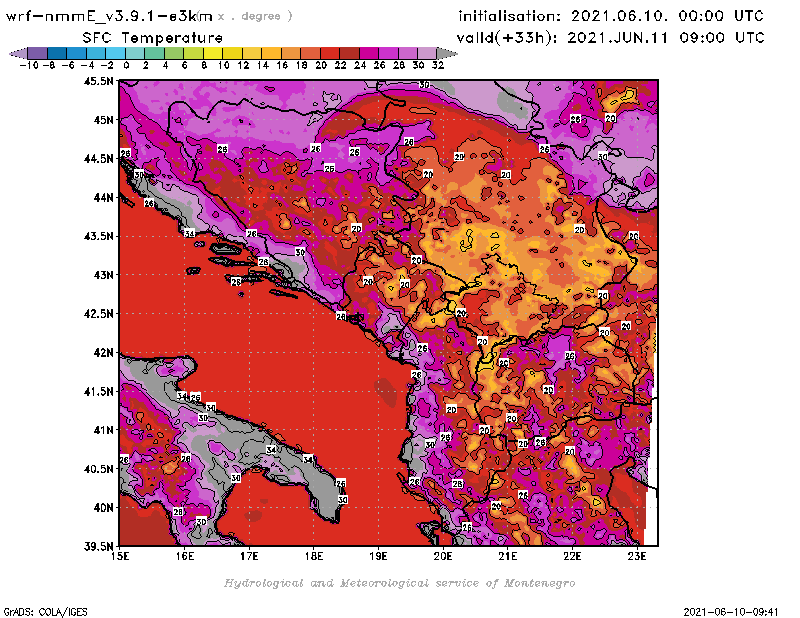
Task: Click the '18E' longitude label
Action: tap(314, 556)
